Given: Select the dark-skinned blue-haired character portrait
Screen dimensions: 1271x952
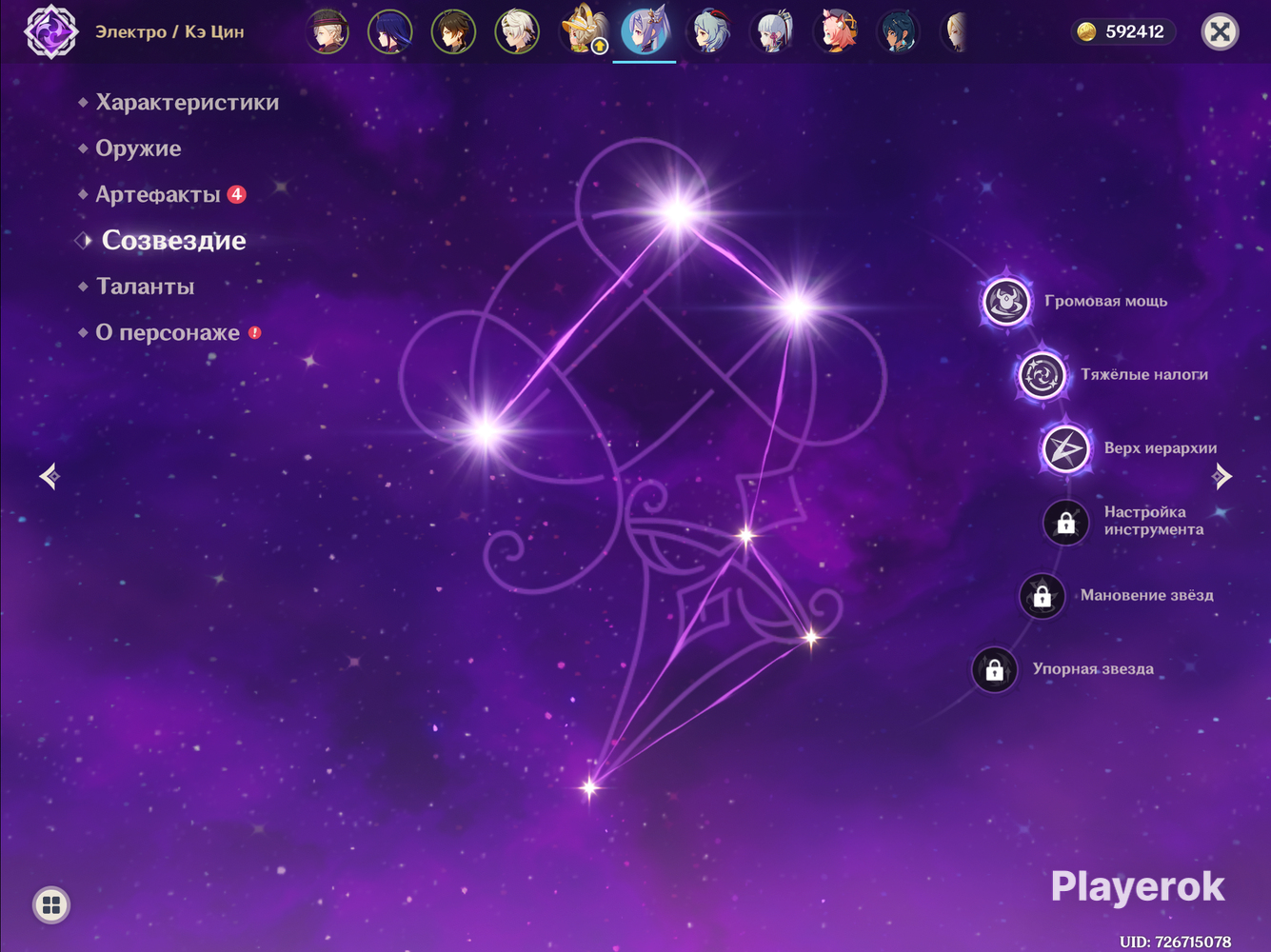Looking at the screenshot, I should pyautogui.click(x=899, y=31).
